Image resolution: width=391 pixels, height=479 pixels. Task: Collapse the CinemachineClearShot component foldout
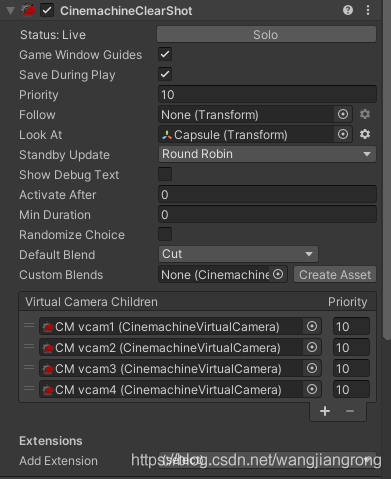tap(10, 11)
